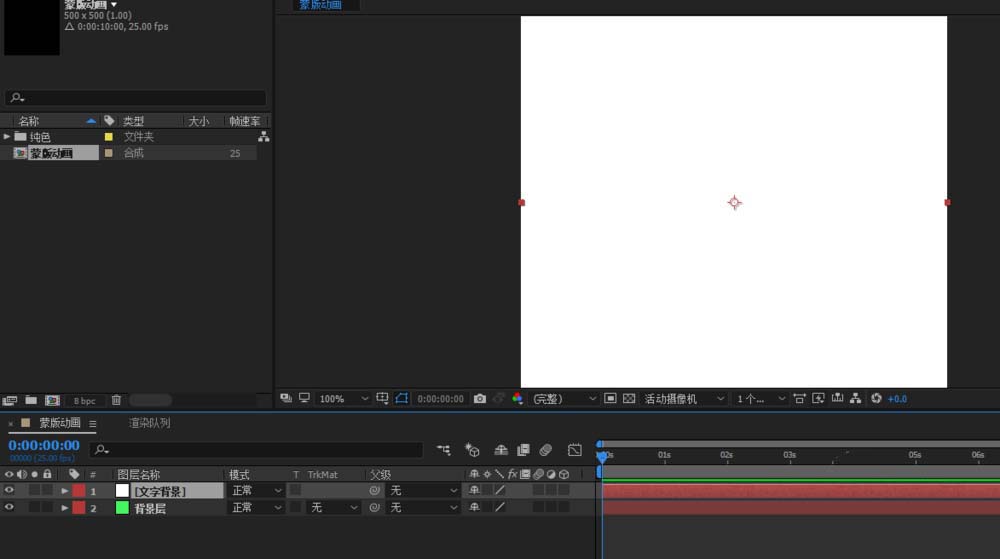Open the graph editor in timeline
The height and width of the screenshot is (559, 1000).
coord(575,450)
